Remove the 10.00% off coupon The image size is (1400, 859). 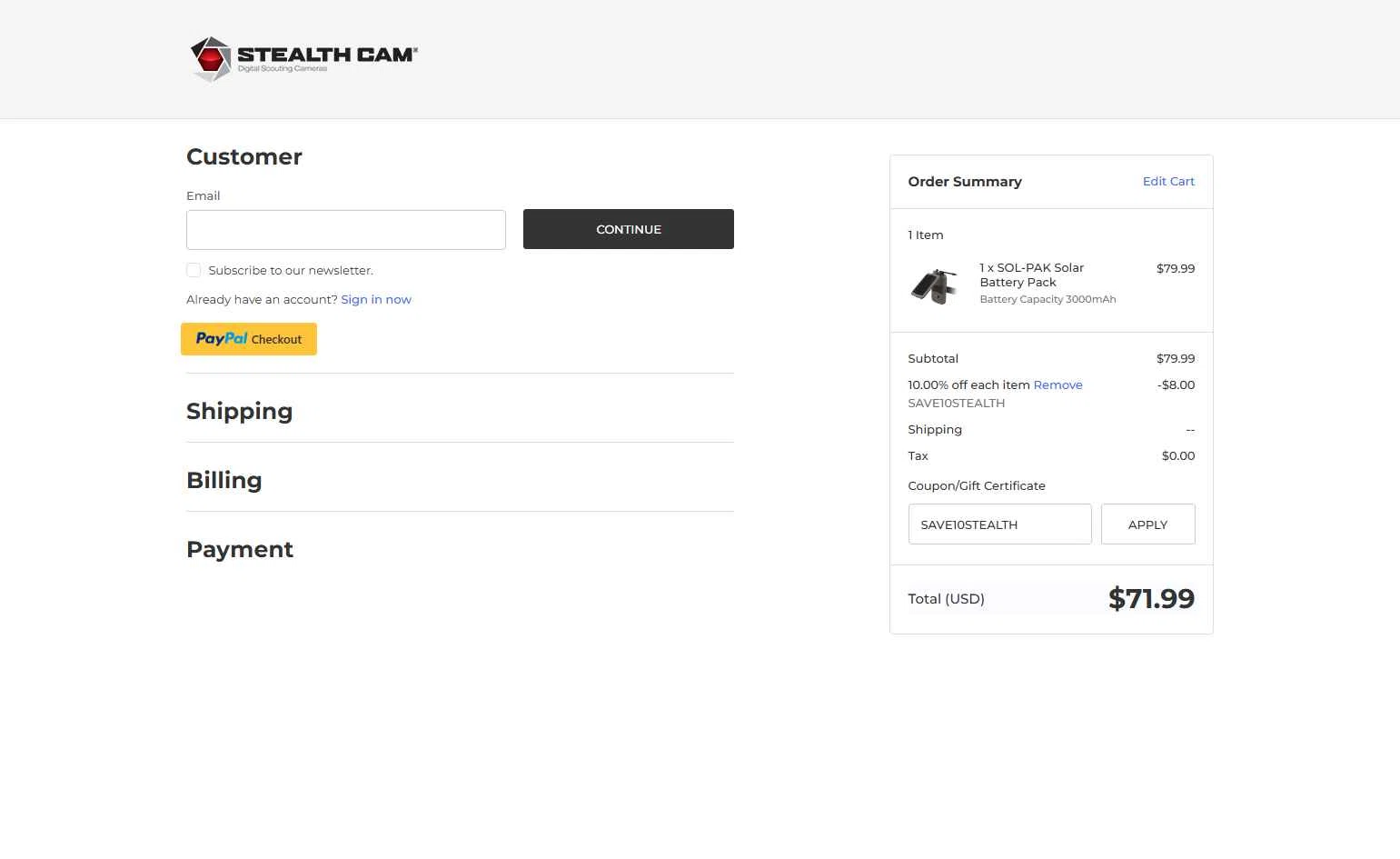(x=1057, y=385)
